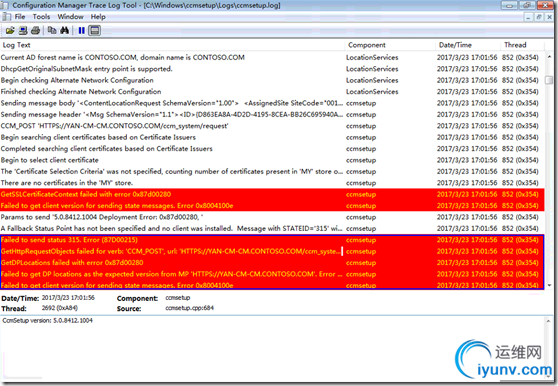The height and width of the screenshot is (386, 558).
Task: Click log list scroll down arrow
Action: pos(549,285)
